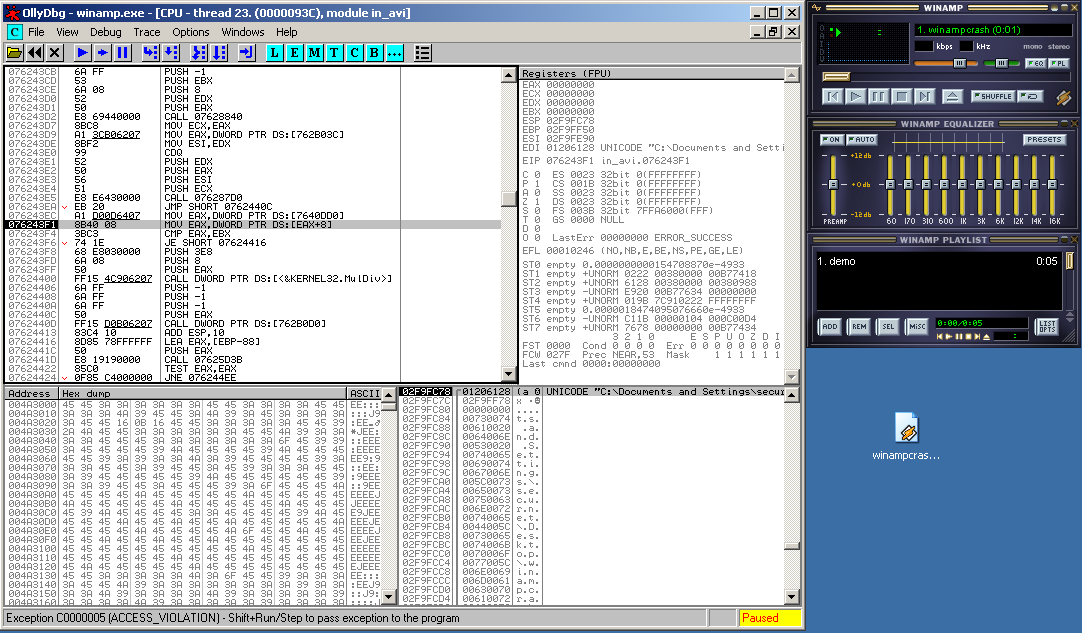Click the Step into toolbar icon

click(150, 52)
